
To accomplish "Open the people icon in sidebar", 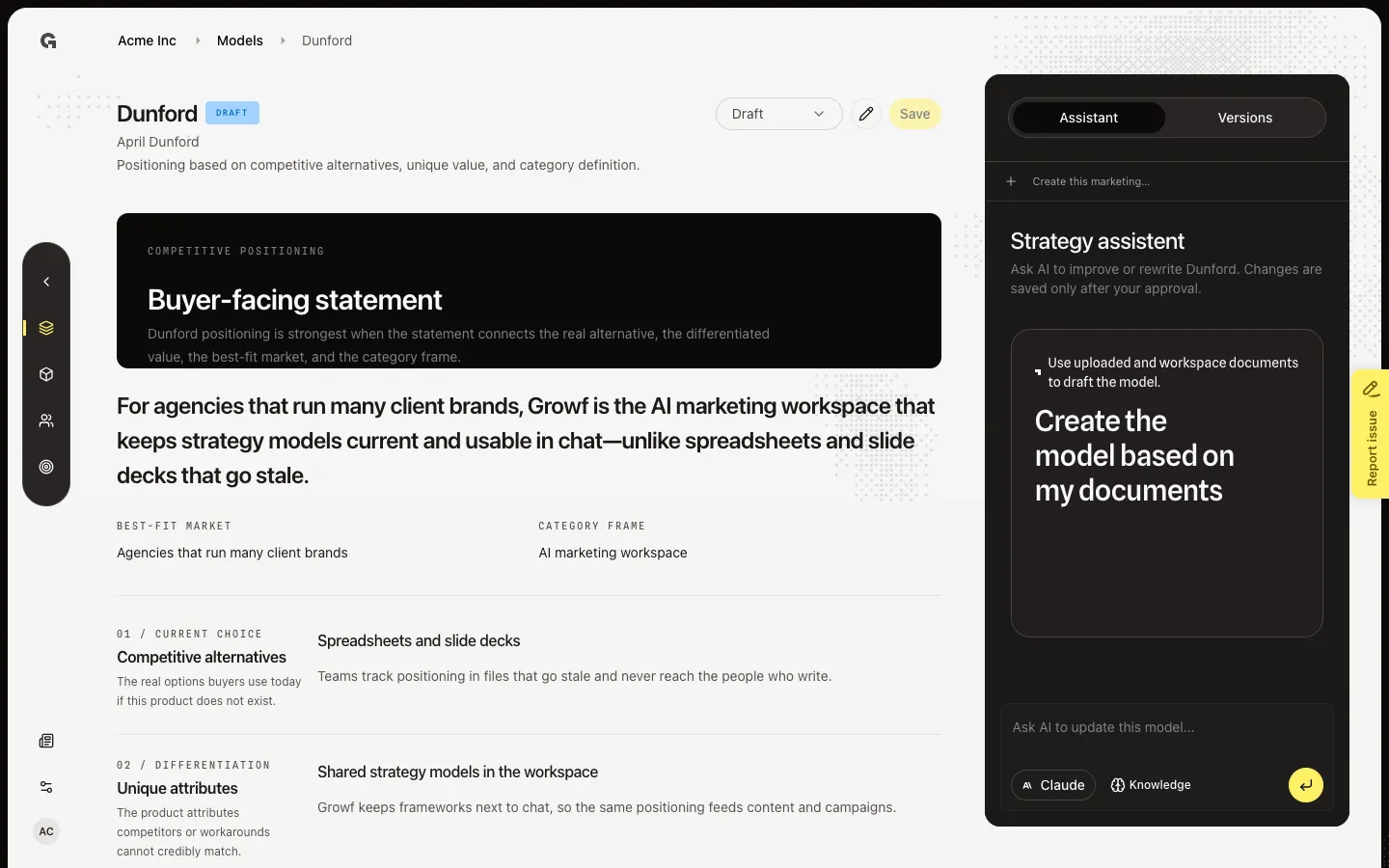I will pos(46,420).
